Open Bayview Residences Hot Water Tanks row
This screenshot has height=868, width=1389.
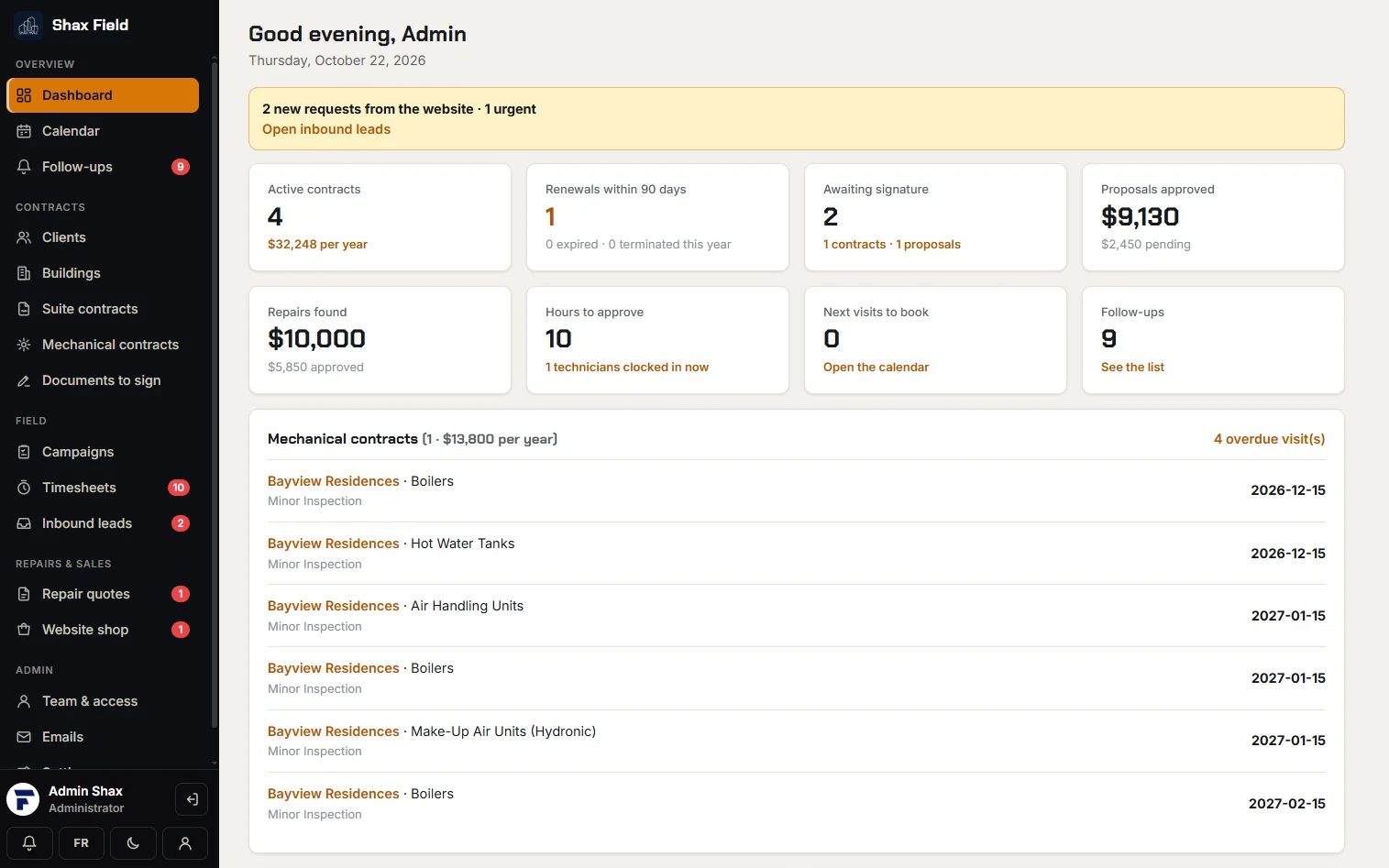click(x=797, y=554)
